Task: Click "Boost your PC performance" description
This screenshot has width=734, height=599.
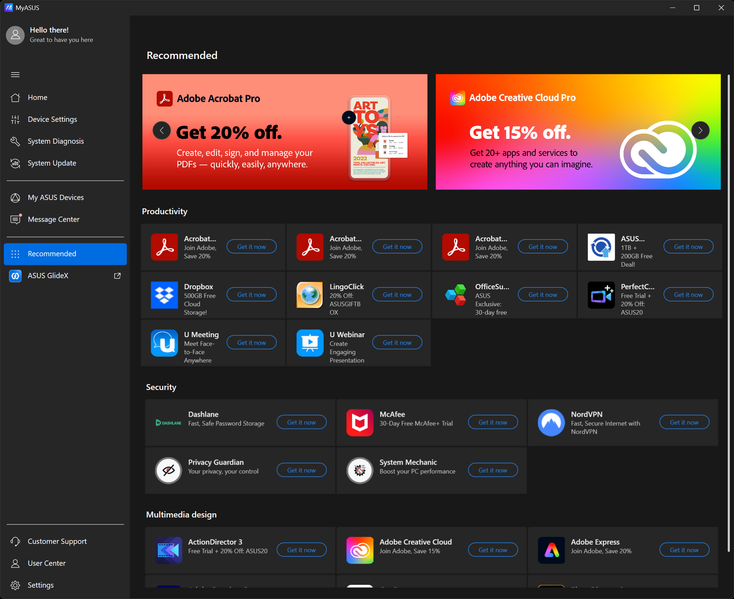Action: [417, 472]
